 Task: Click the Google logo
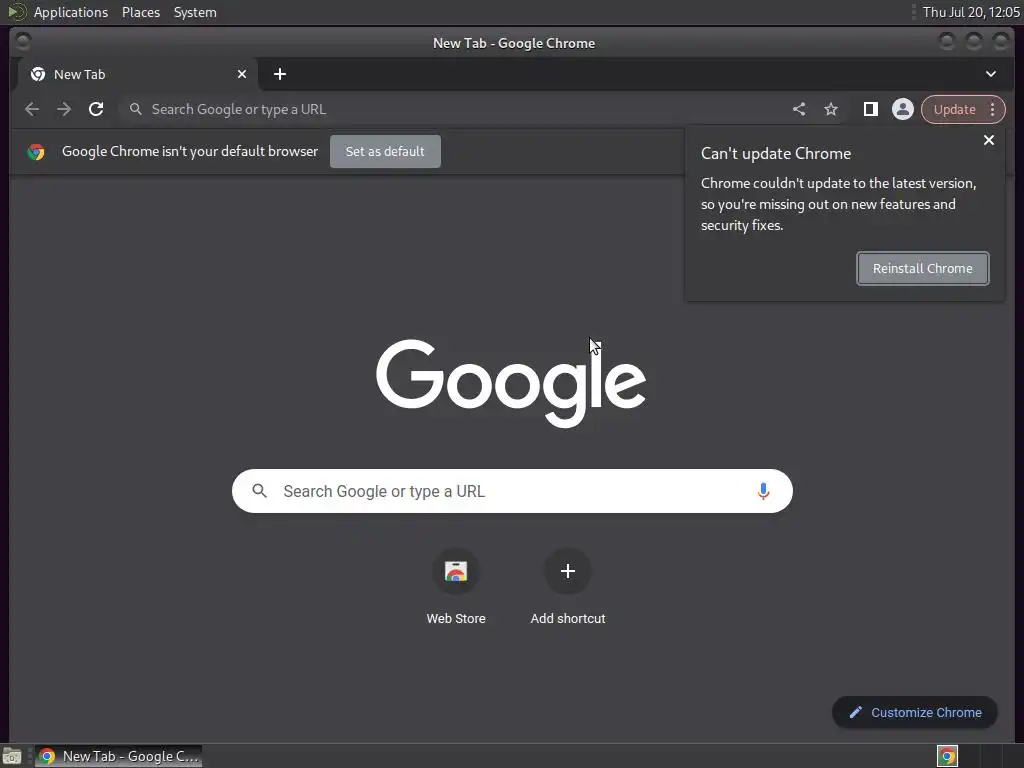[x=511, y=383]
